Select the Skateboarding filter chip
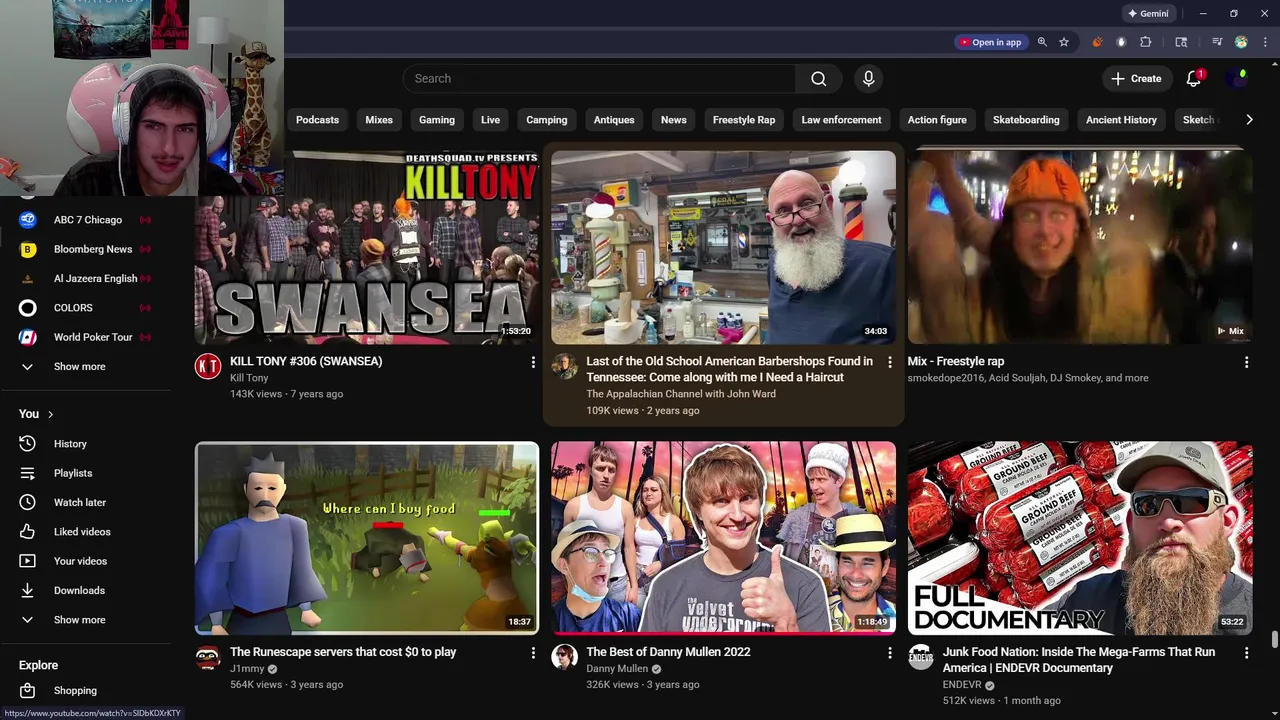 (x=1026, y=120)
